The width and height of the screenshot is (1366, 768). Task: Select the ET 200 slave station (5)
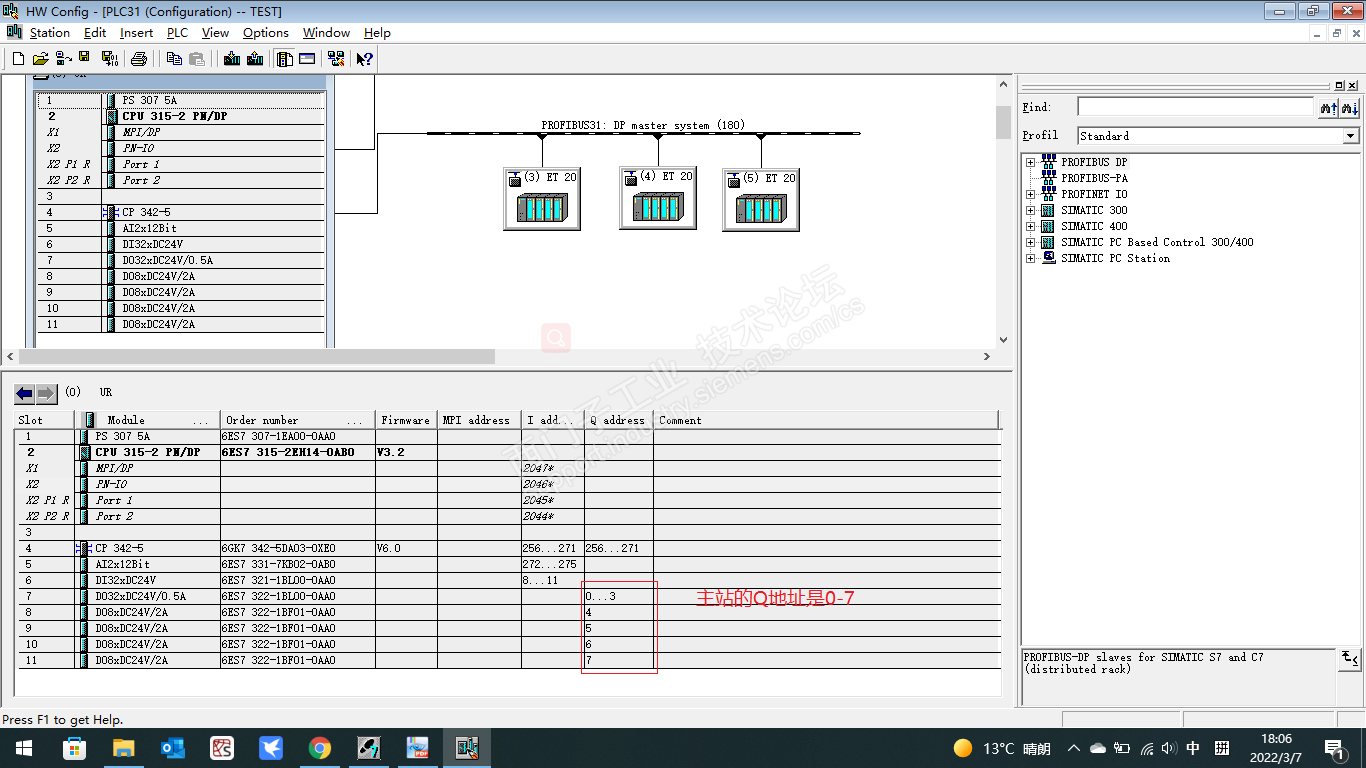tap(761, 199)
